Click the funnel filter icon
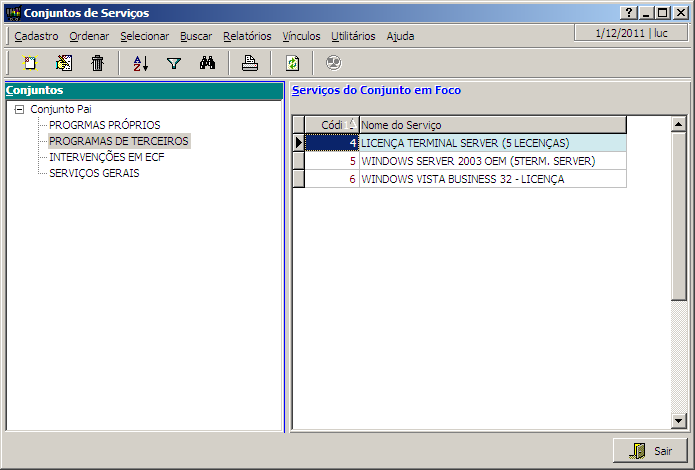The image size is (695, 470). click(x=174, y=63)
